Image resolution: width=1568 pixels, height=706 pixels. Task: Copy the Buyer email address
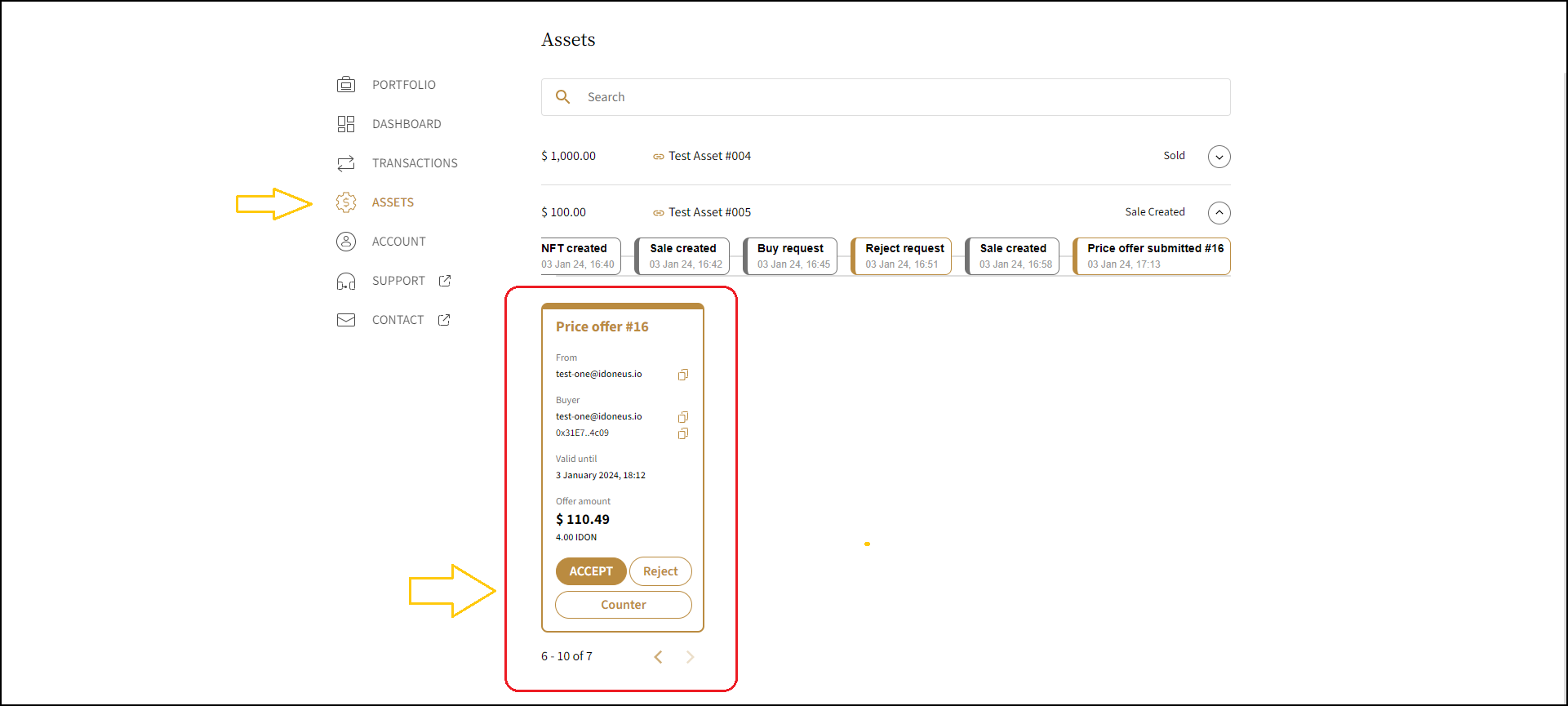click(683, 417)
